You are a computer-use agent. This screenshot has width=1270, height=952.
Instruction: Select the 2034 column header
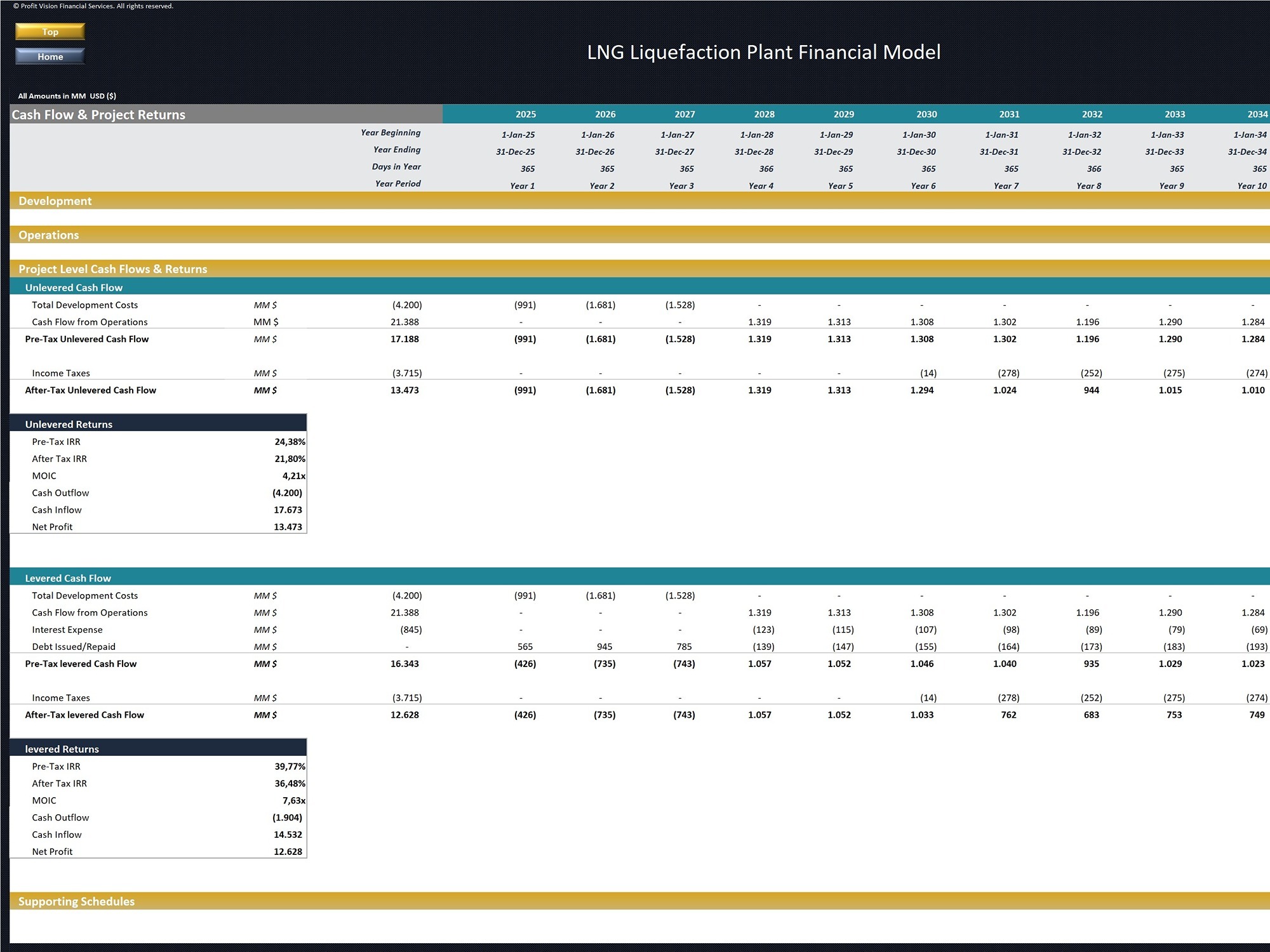tap(1249, 114)
